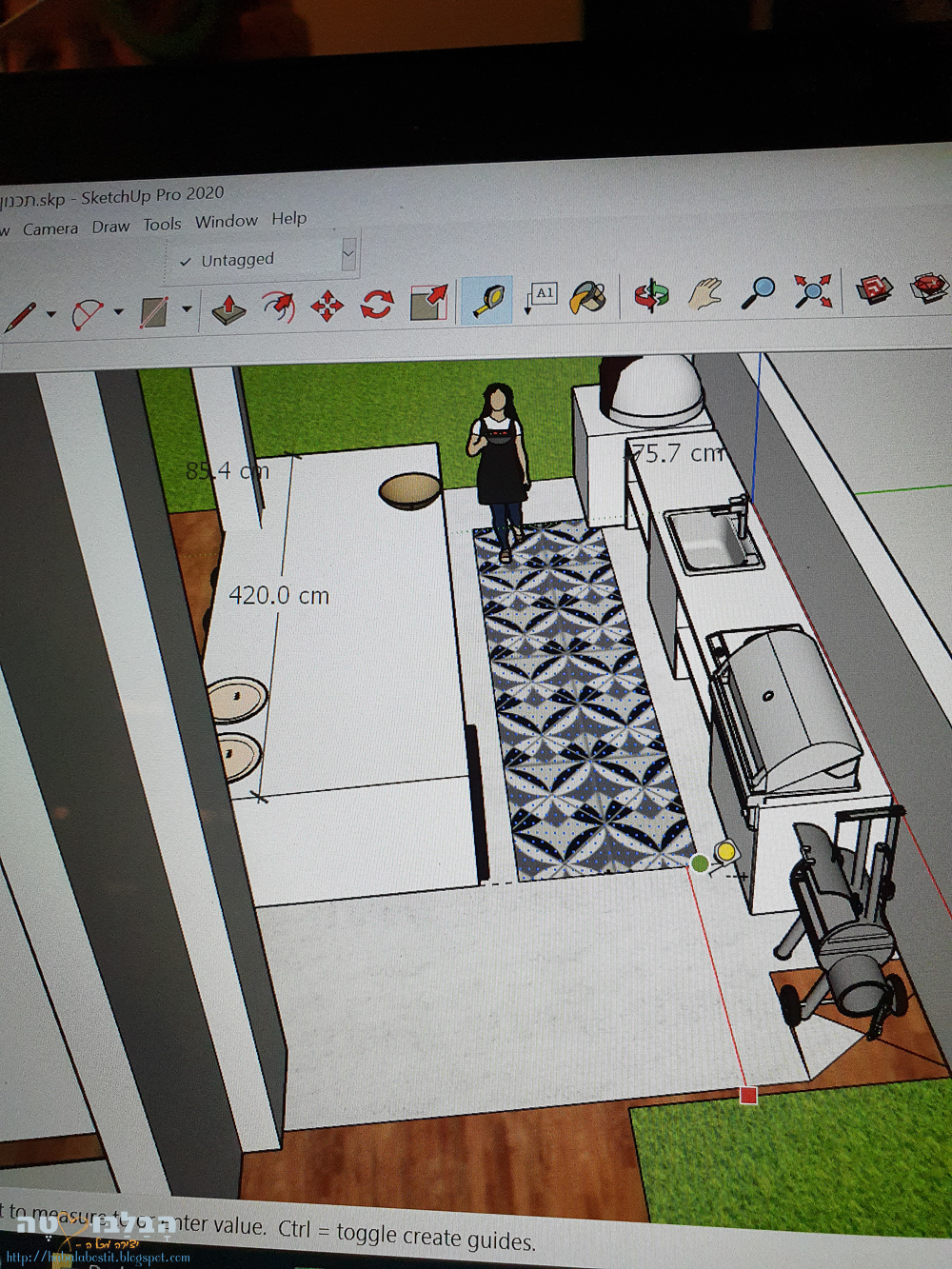This screenshot has height=1269, width=952.
Task: Open the Camera menu
Action: tap(50, 229)
